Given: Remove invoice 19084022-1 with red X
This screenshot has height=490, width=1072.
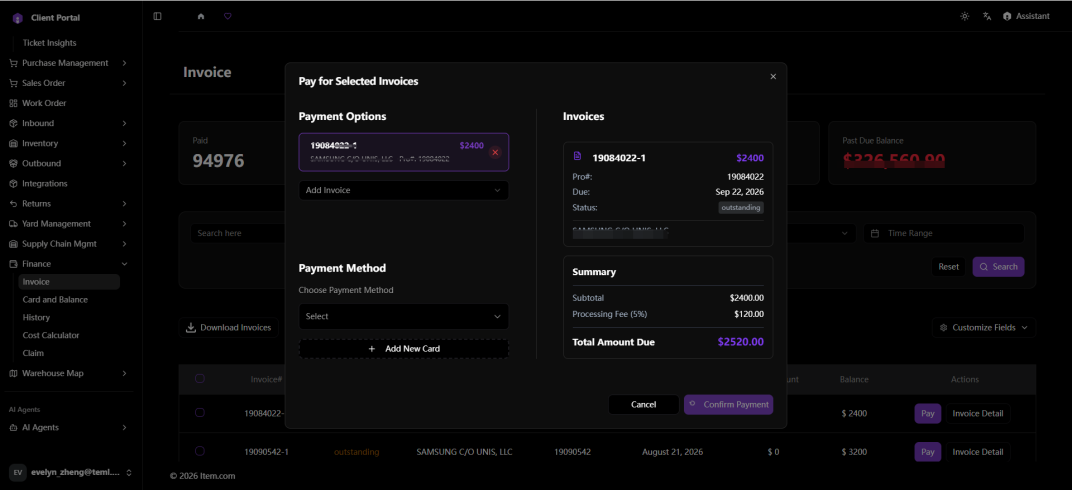Looking at the screenshot, I should pos(495,152).
